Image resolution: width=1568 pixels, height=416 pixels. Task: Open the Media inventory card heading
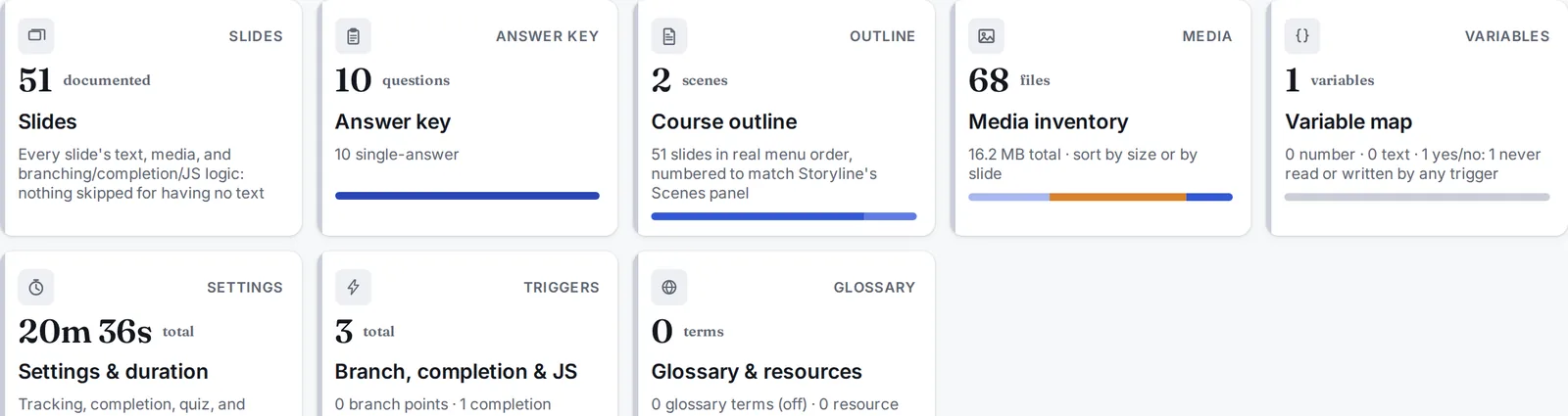point(1049,122)
